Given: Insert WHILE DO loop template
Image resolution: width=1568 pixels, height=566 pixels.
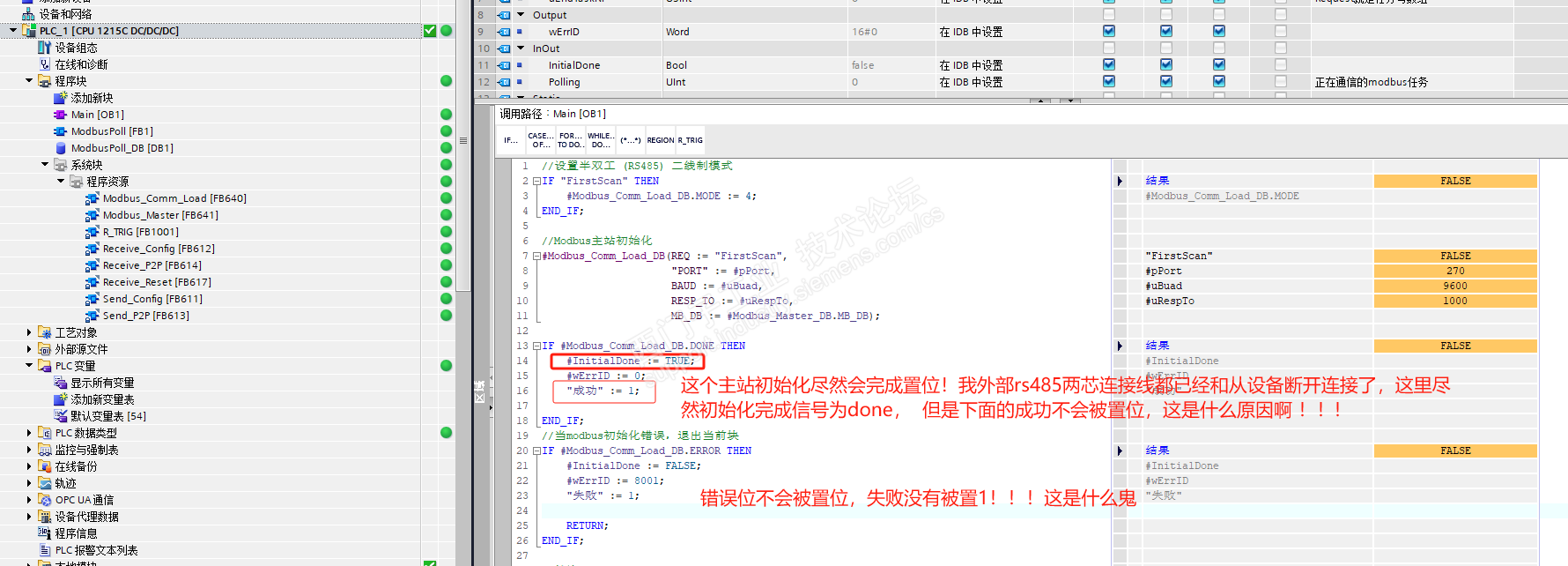Looking at the screenshot, I should 601,140.
